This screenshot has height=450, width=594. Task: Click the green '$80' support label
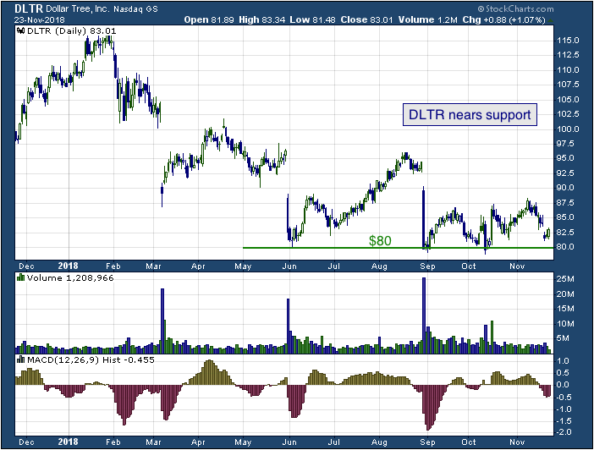[x=380, y=241]
